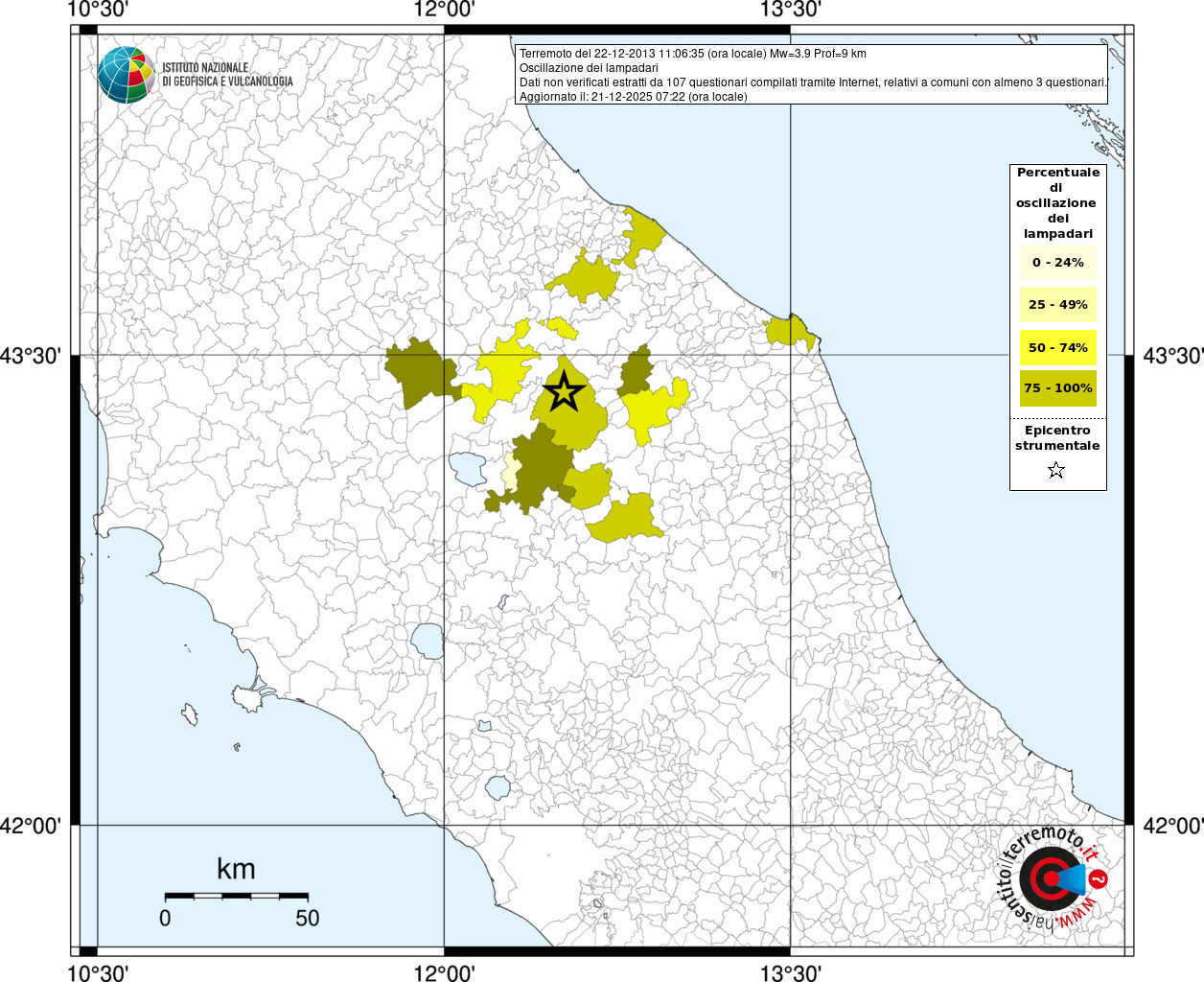Click the top axis label 10°30'
This screenshot has width=1204, height=982.
point(98,10)
